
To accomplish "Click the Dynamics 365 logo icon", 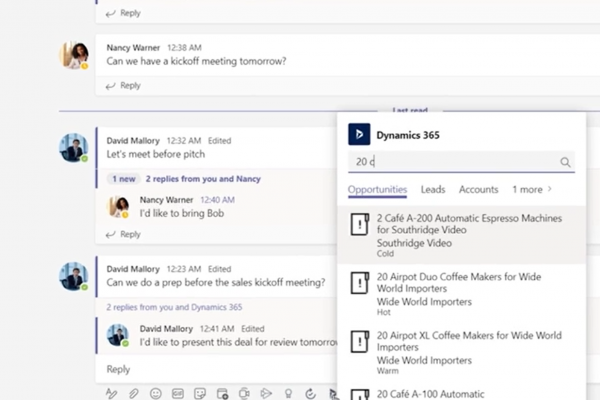I will 359,134.
